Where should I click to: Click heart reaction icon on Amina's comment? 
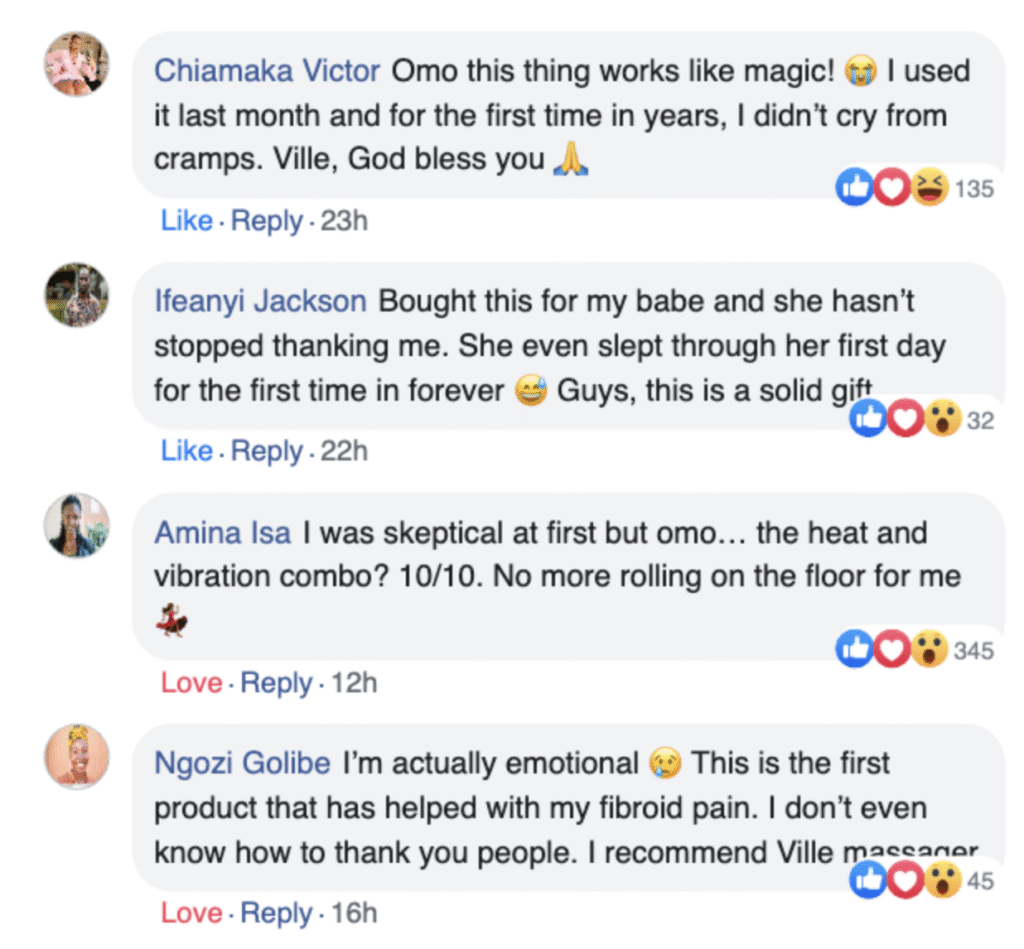pyautogui.click(x=892, y=650)
